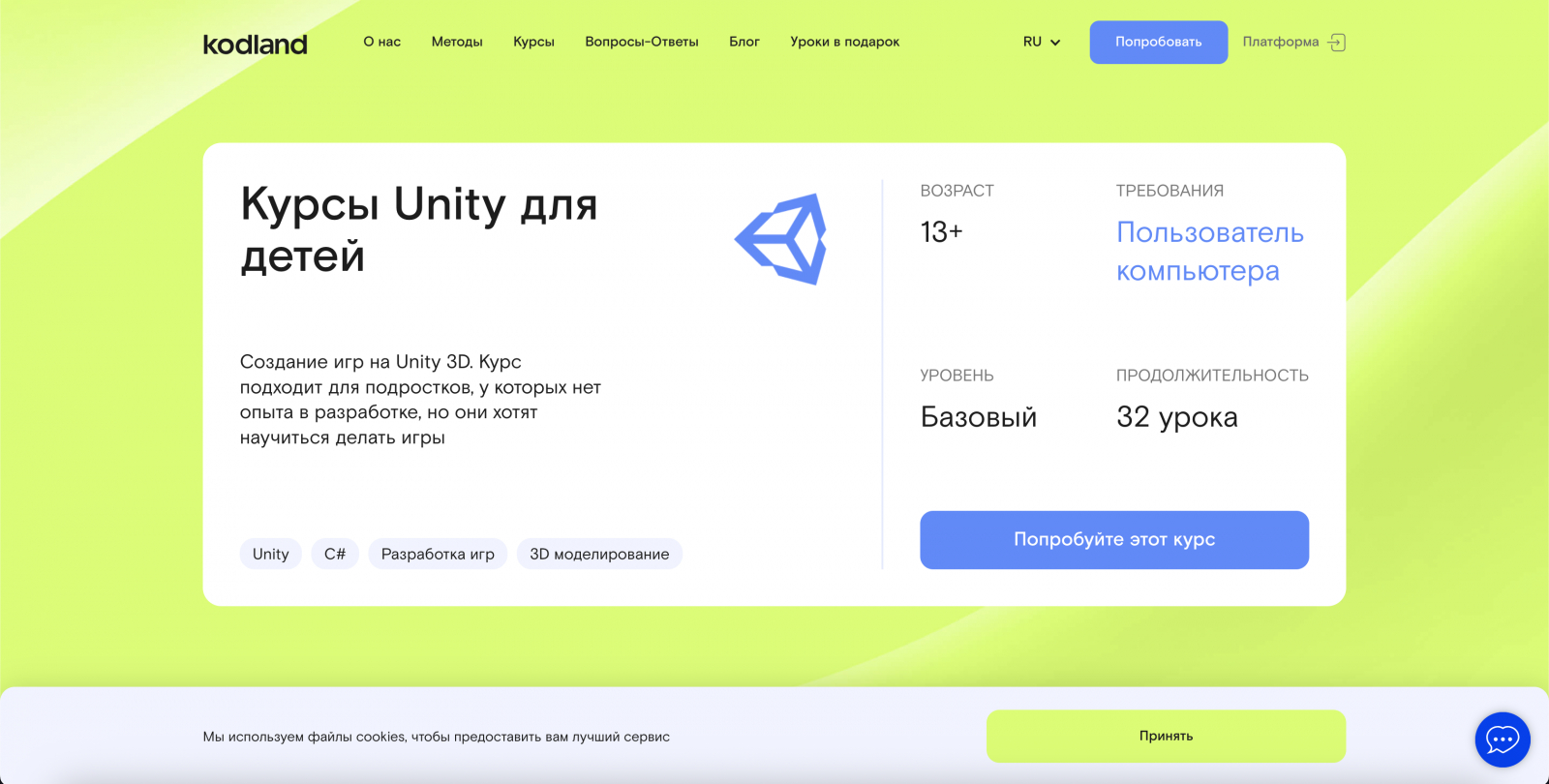Open the 'Платформа' link
This screenshot has width=1549, height=784.
click(1281, 42)
